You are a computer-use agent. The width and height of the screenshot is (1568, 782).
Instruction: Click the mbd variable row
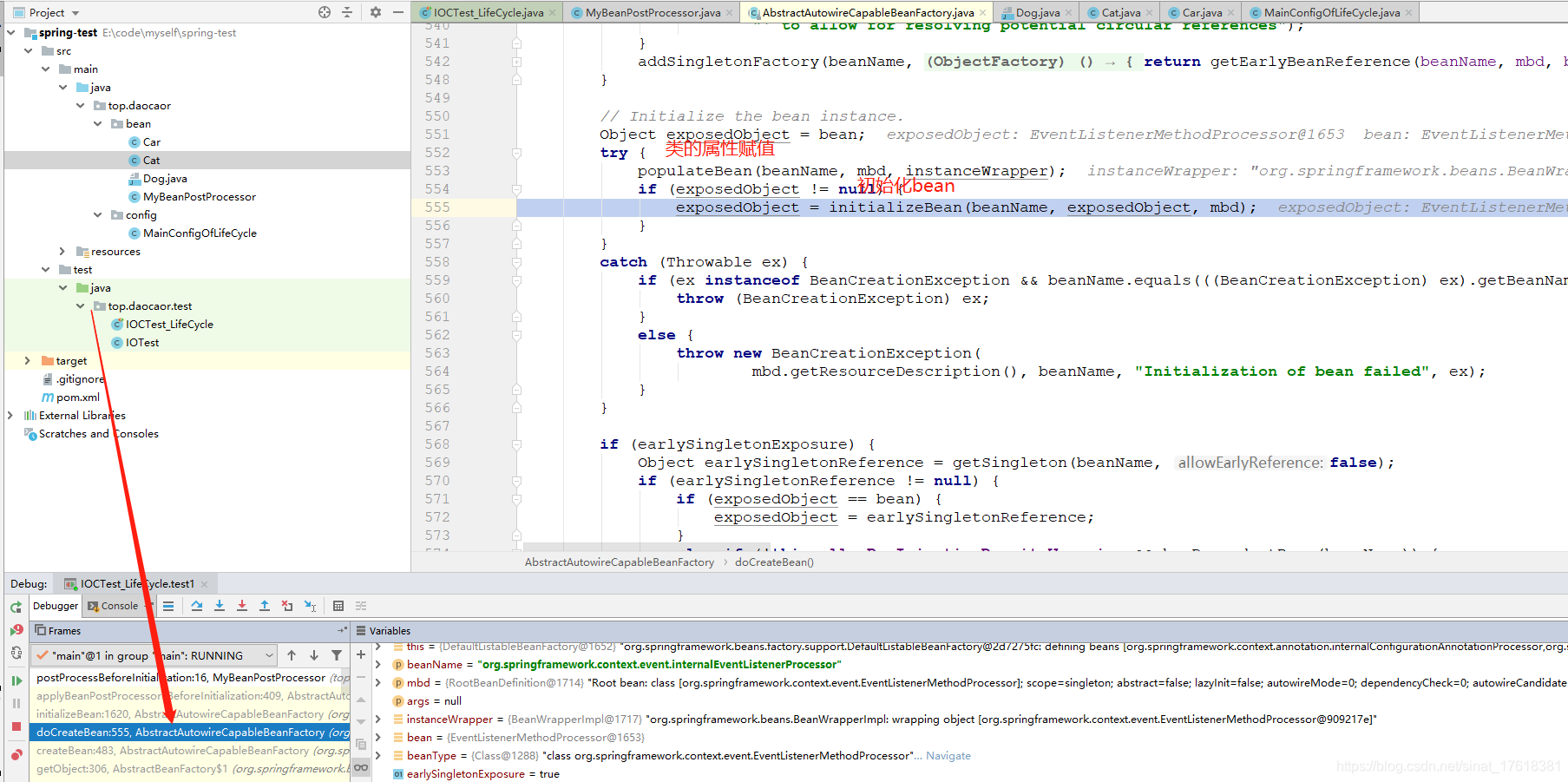(969, 683)
